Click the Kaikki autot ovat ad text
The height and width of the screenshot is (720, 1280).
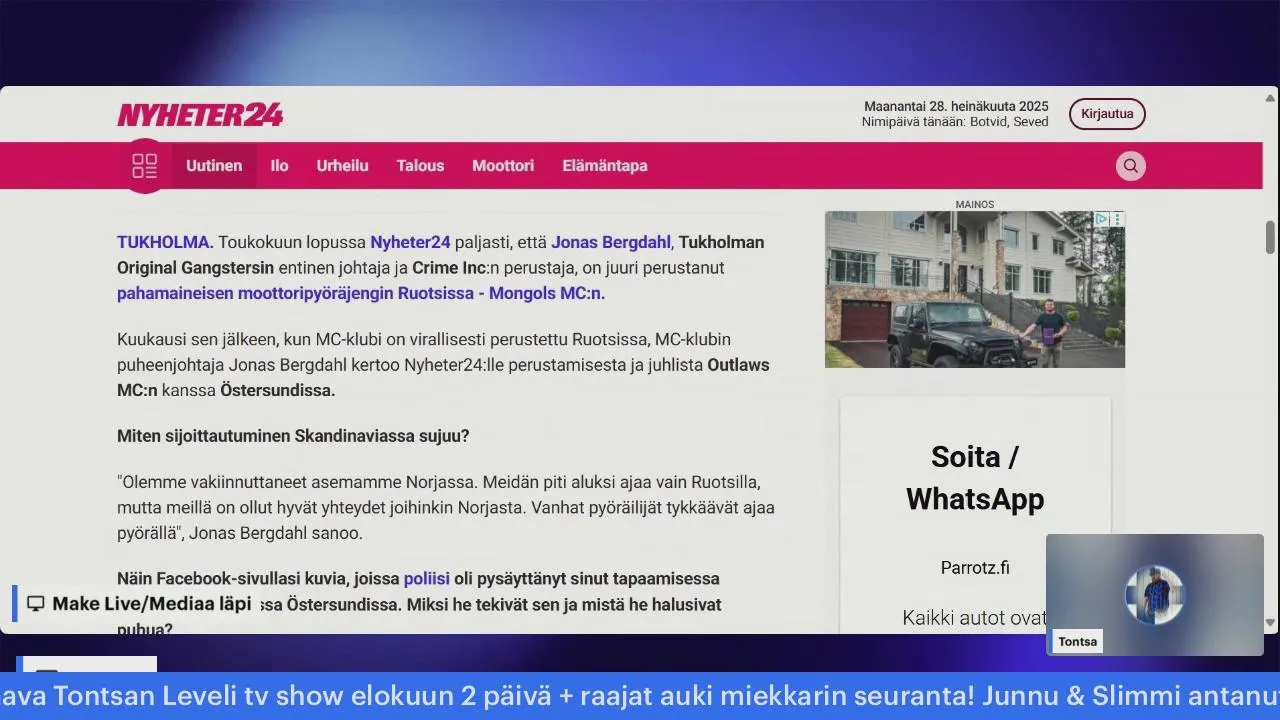click(974, 618)
